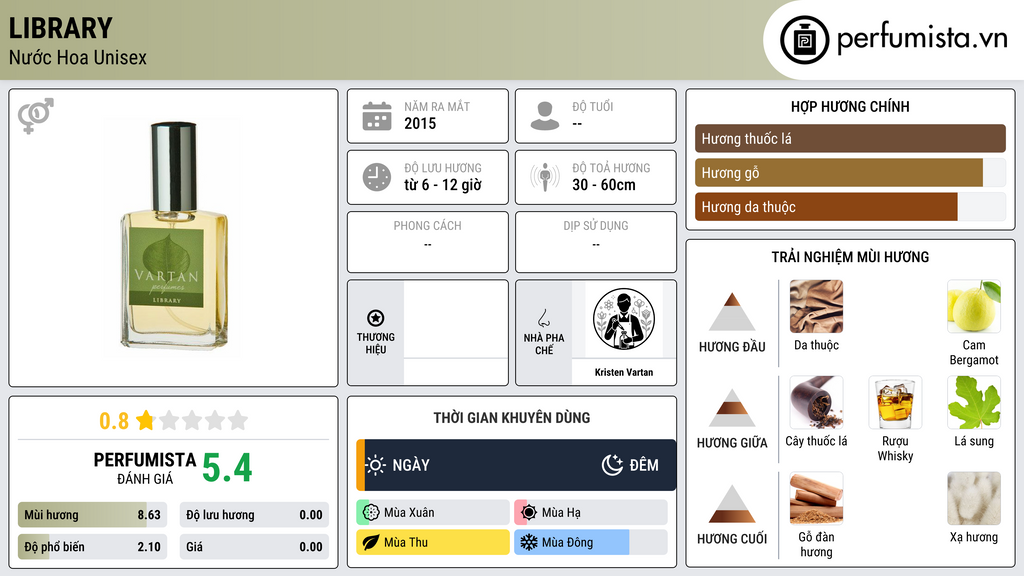Viewport: 1024px width, 576px height.
Task: Click the 0.8 user rating number
Action: [114, 421]
